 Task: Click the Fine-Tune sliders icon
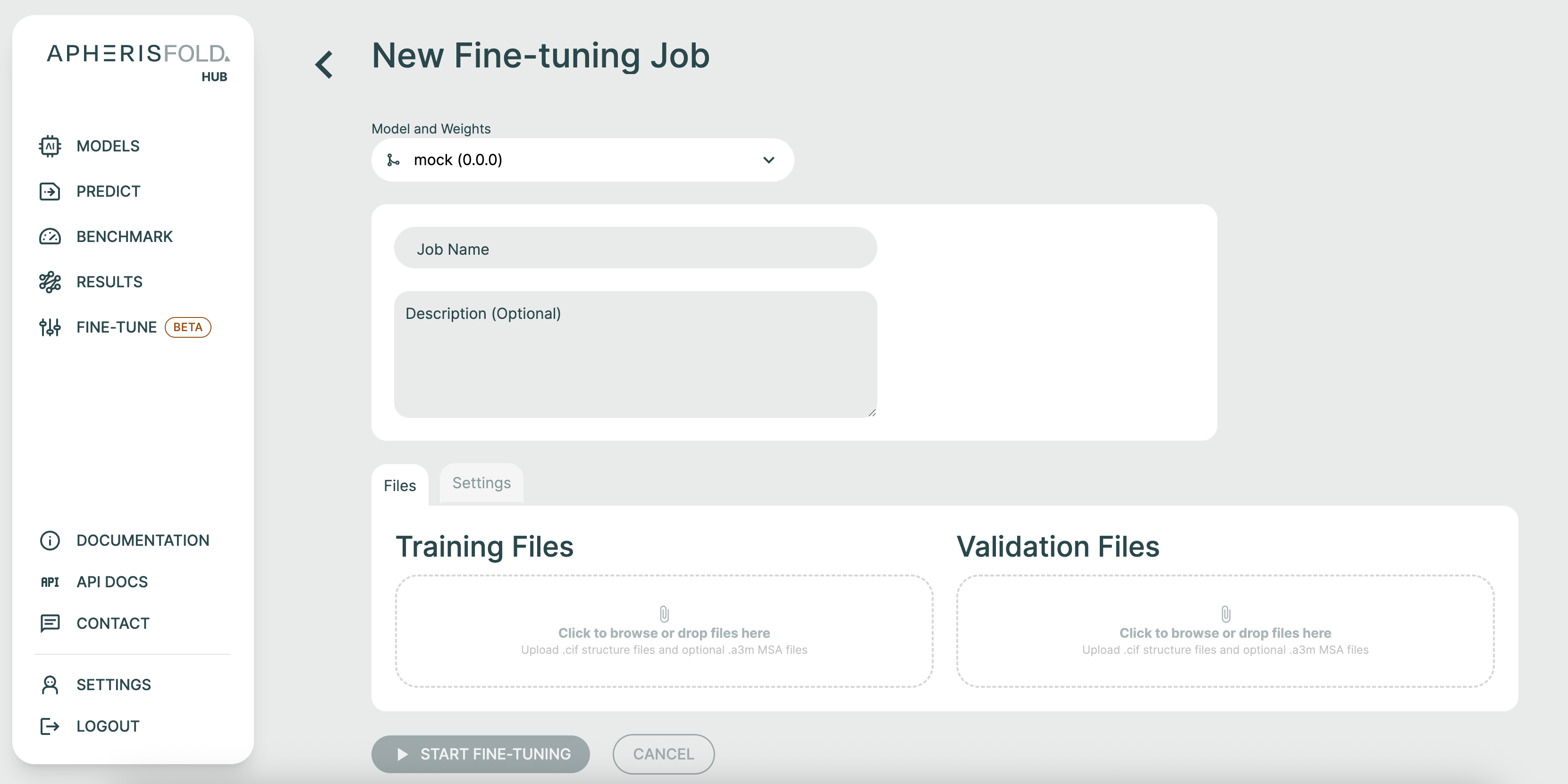pos(50,327)
